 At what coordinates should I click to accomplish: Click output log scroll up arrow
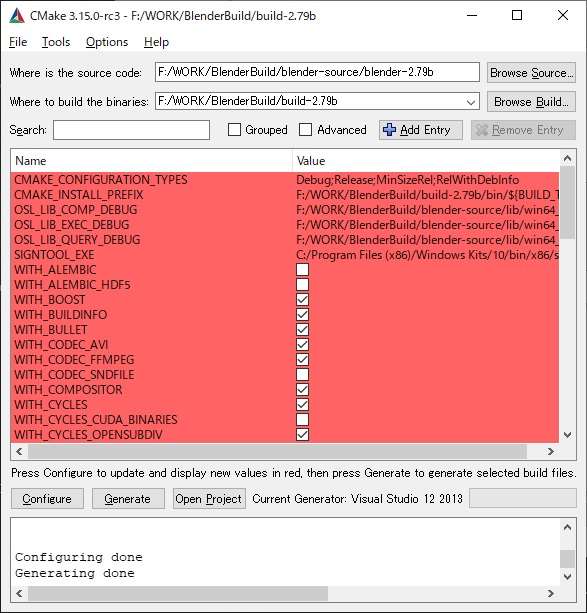pos(567,527)
